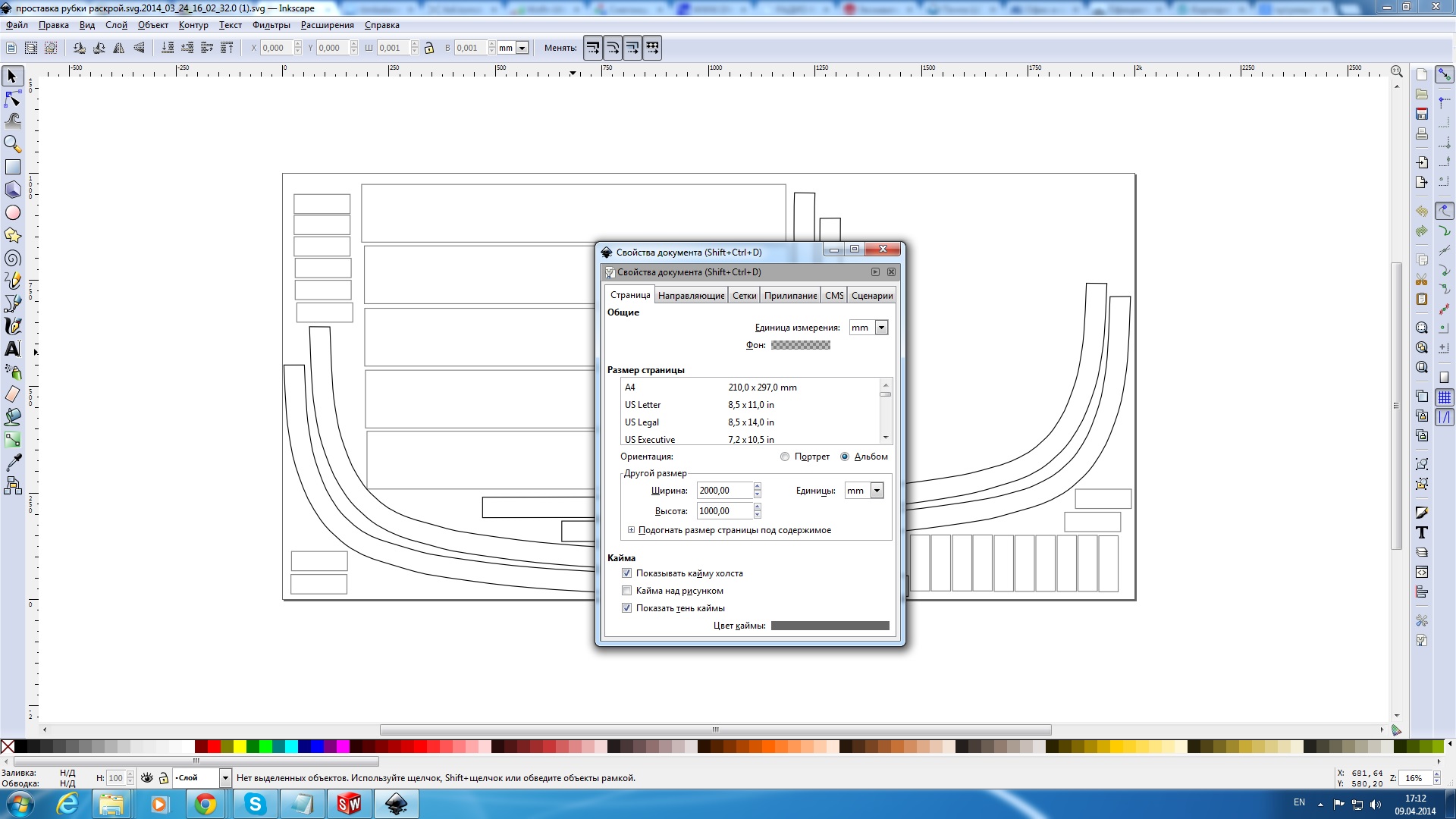The image size is (1456, 819).
Task: Select the Text tool in left toolbox
Action: click(12, 349)
